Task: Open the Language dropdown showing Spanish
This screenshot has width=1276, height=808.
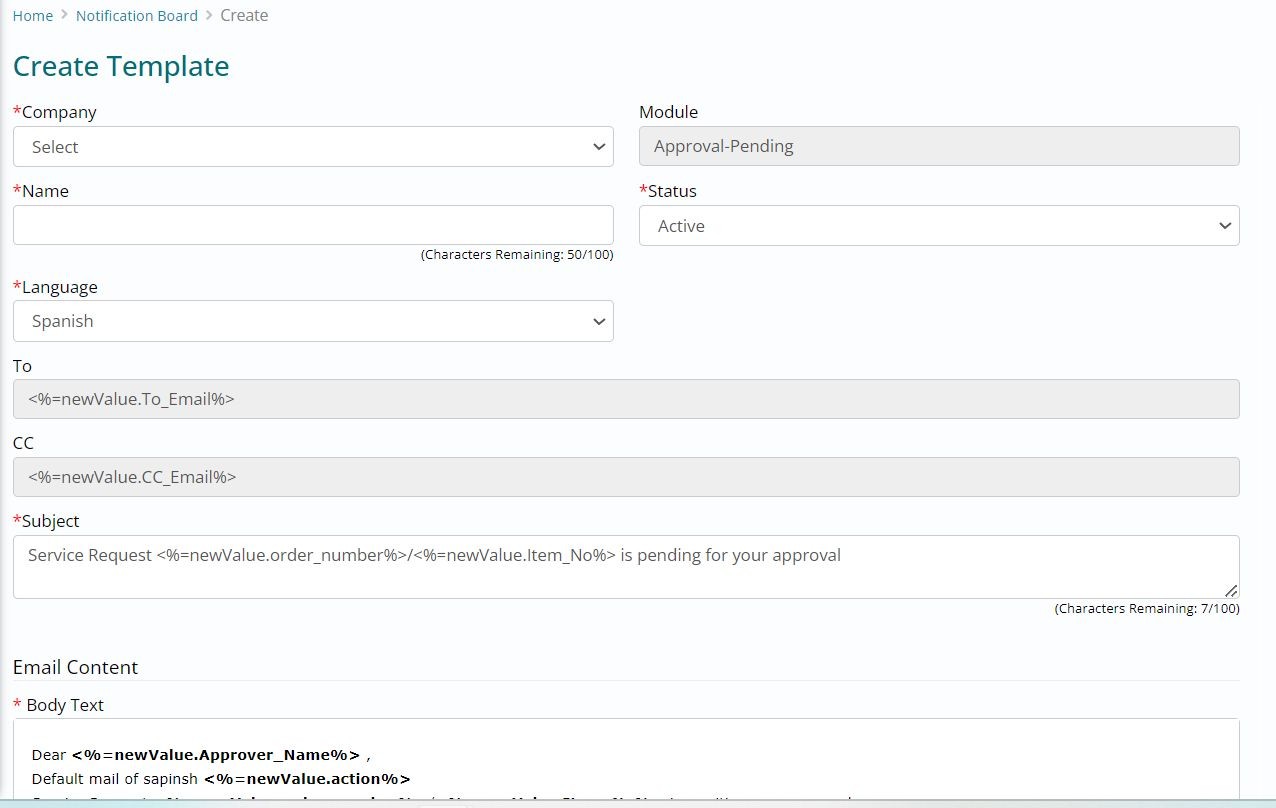Action: tap(313, 321)
